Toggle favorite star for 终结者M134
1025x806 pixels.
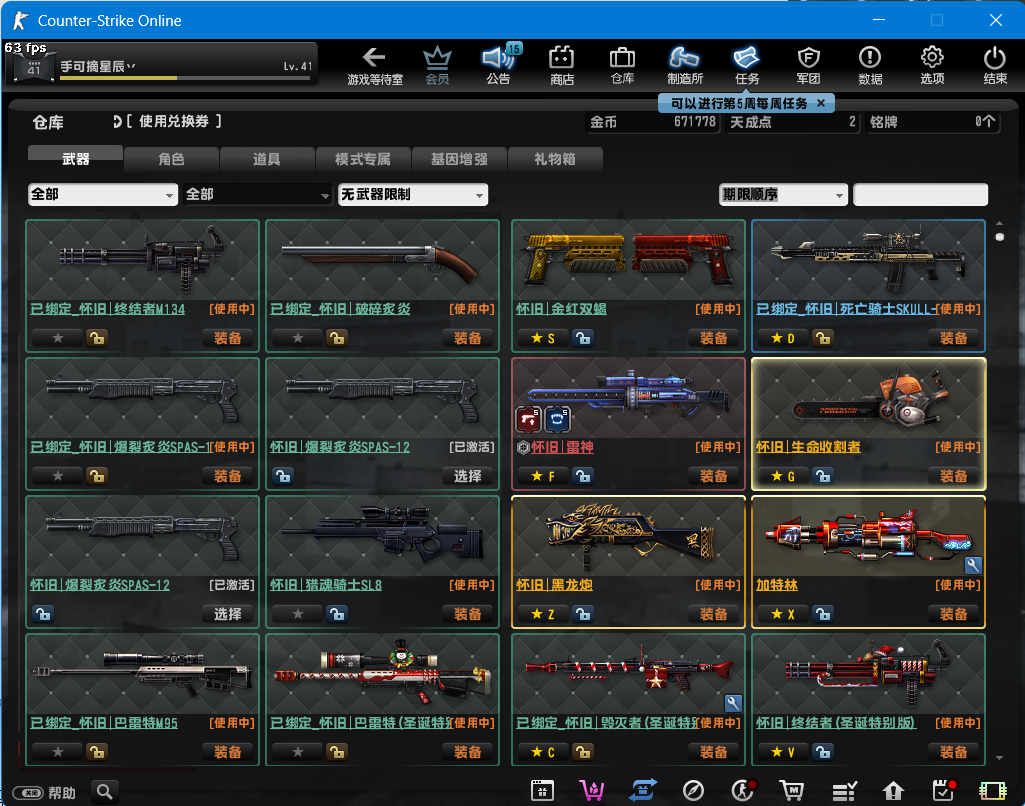[x=58, y=338]
